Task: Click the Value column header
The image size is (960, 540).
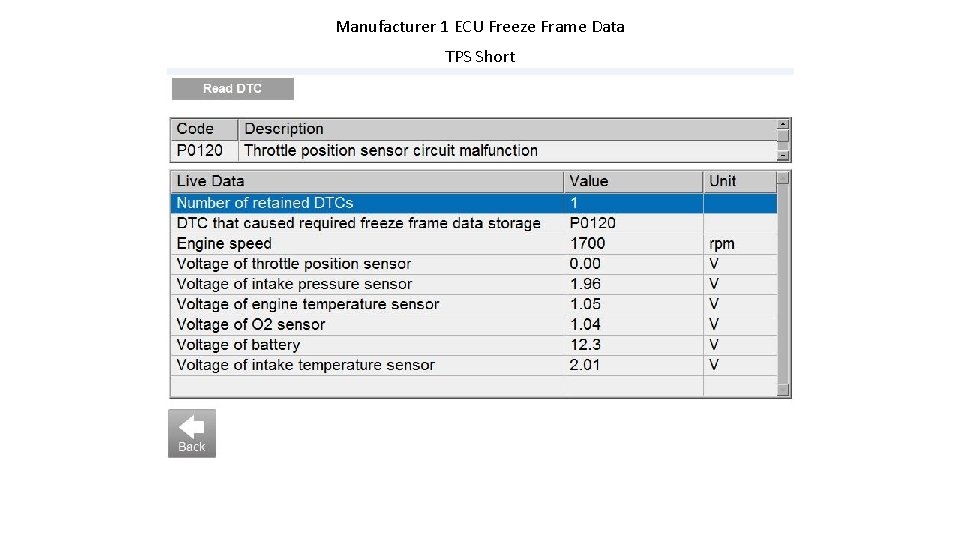Action: [x=633, y=181]
